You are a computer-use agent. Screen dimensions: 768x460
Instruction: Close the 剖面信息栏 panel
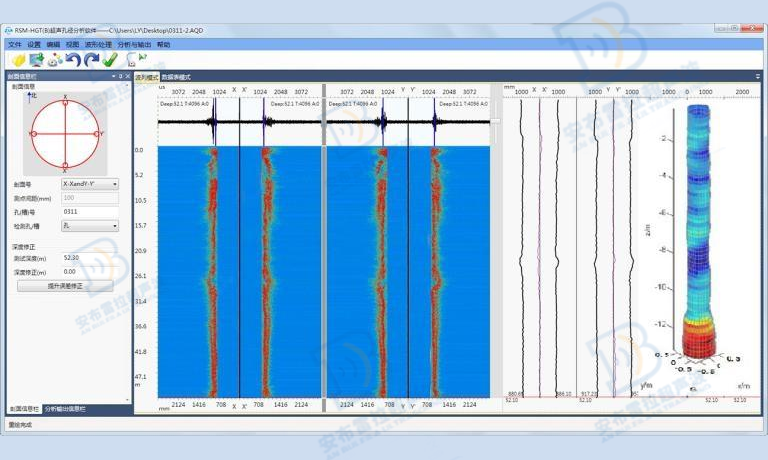[128, 76]
